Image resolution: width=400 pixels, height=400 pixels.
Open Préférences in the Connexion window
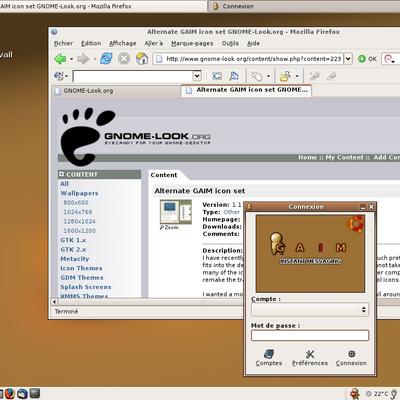(310, 358)
